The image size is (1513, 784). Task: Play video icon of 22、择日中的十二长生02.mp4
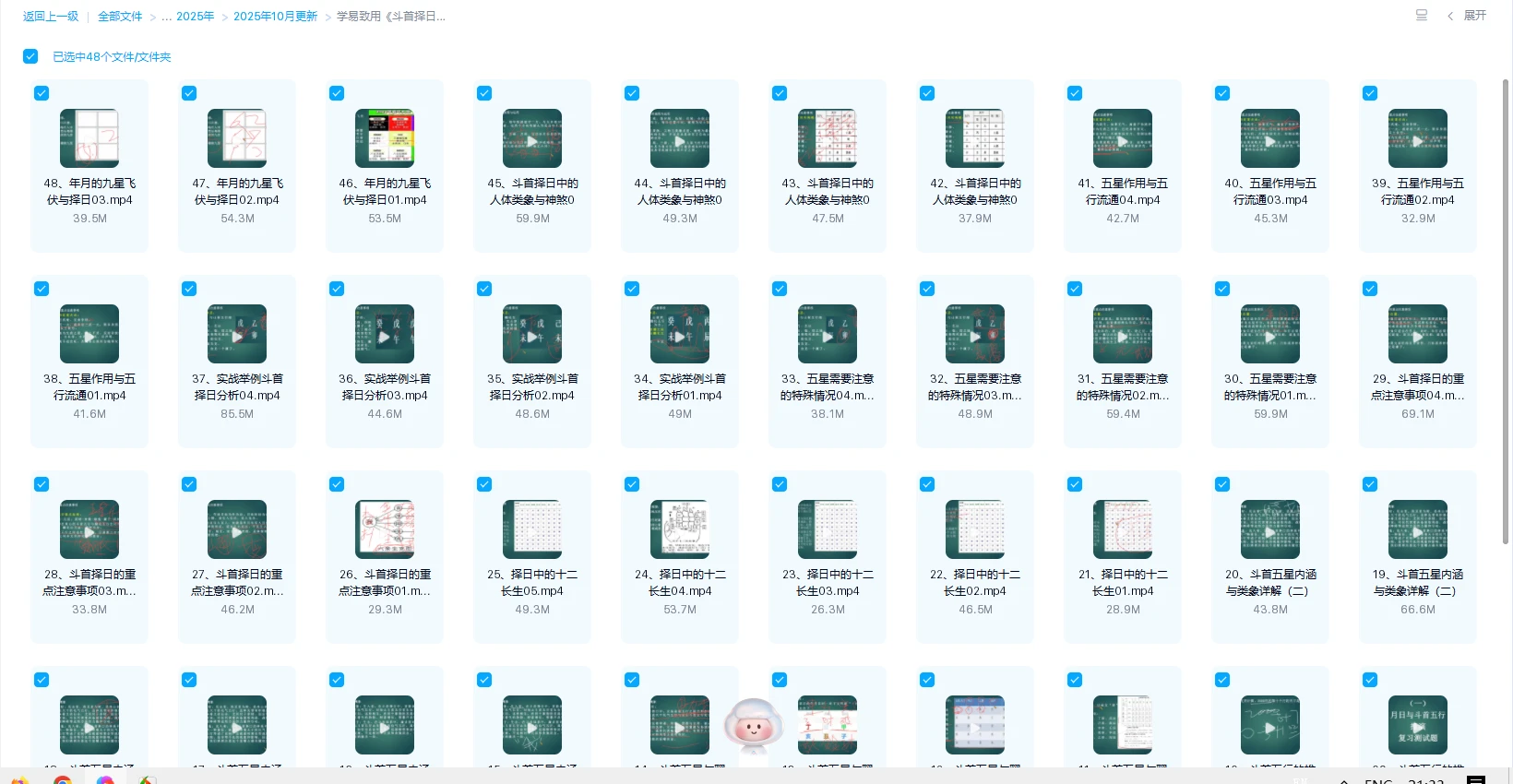click(x=975, y=529)
